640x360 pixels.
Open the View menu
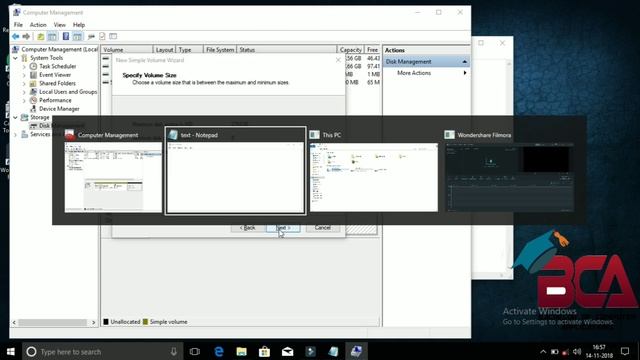[x=60, y=25]
